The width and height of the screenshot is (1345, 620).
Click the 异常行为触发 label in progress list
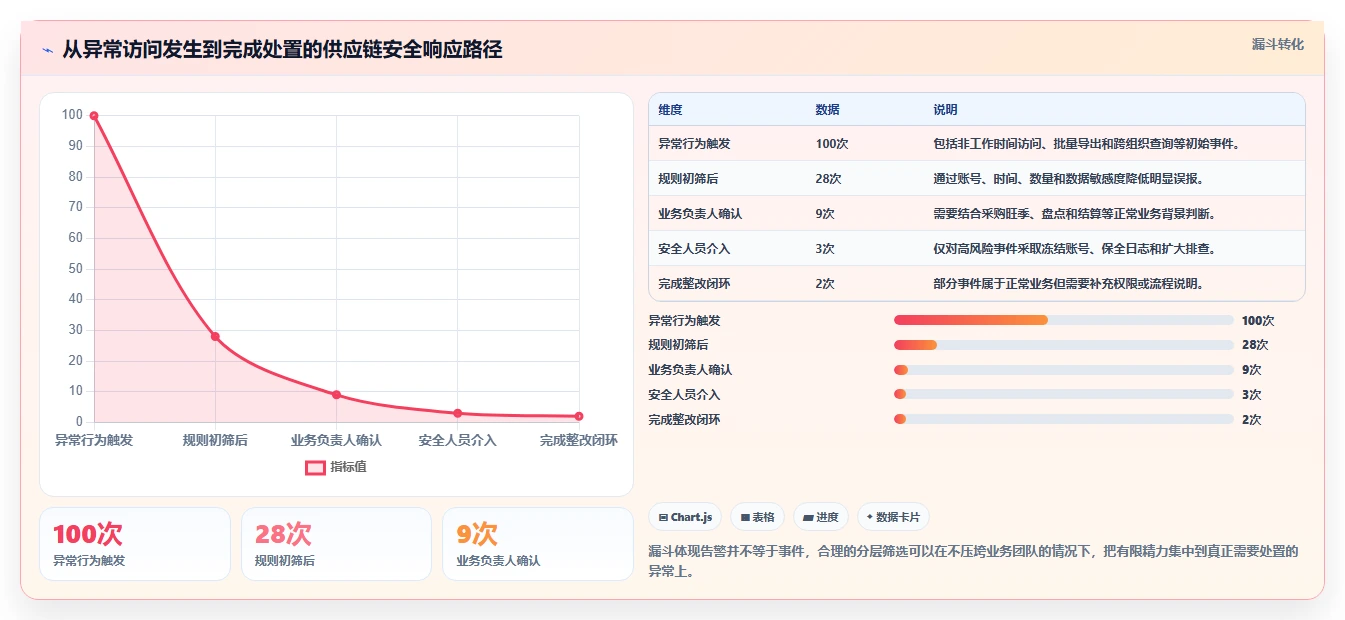point(685,321)
